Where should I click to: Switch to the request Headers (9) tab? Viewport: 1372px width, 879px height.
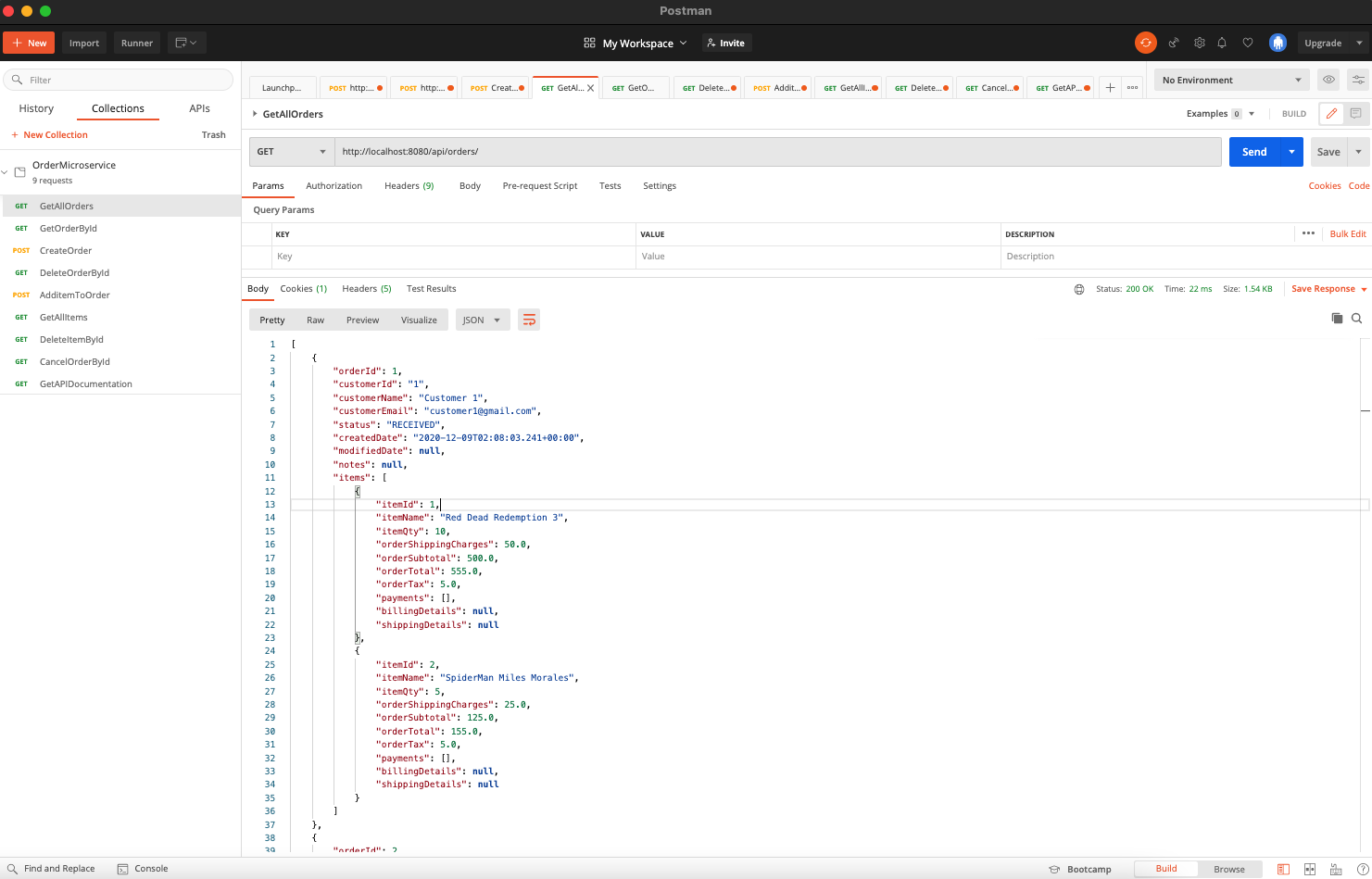pos(409,186)
